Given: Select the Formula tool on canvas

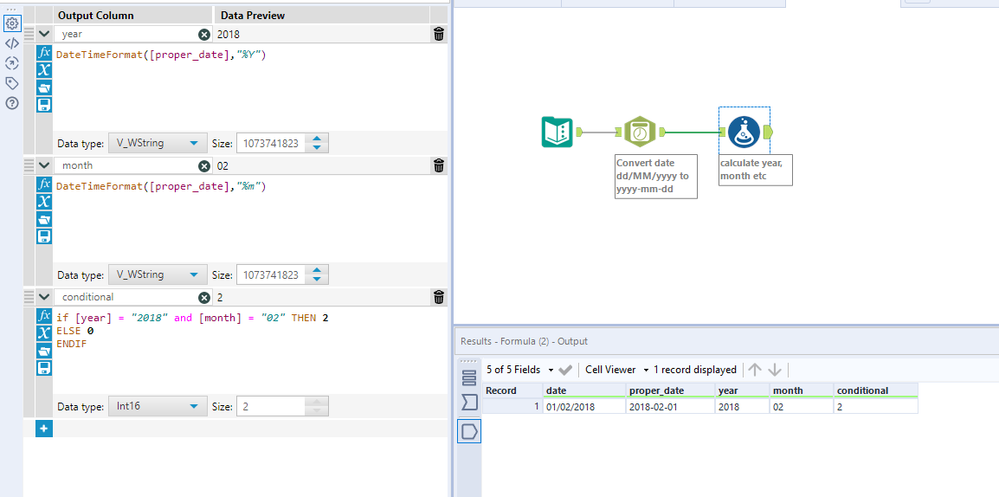Looking at the screenshot, I should [x=744, y=132].
